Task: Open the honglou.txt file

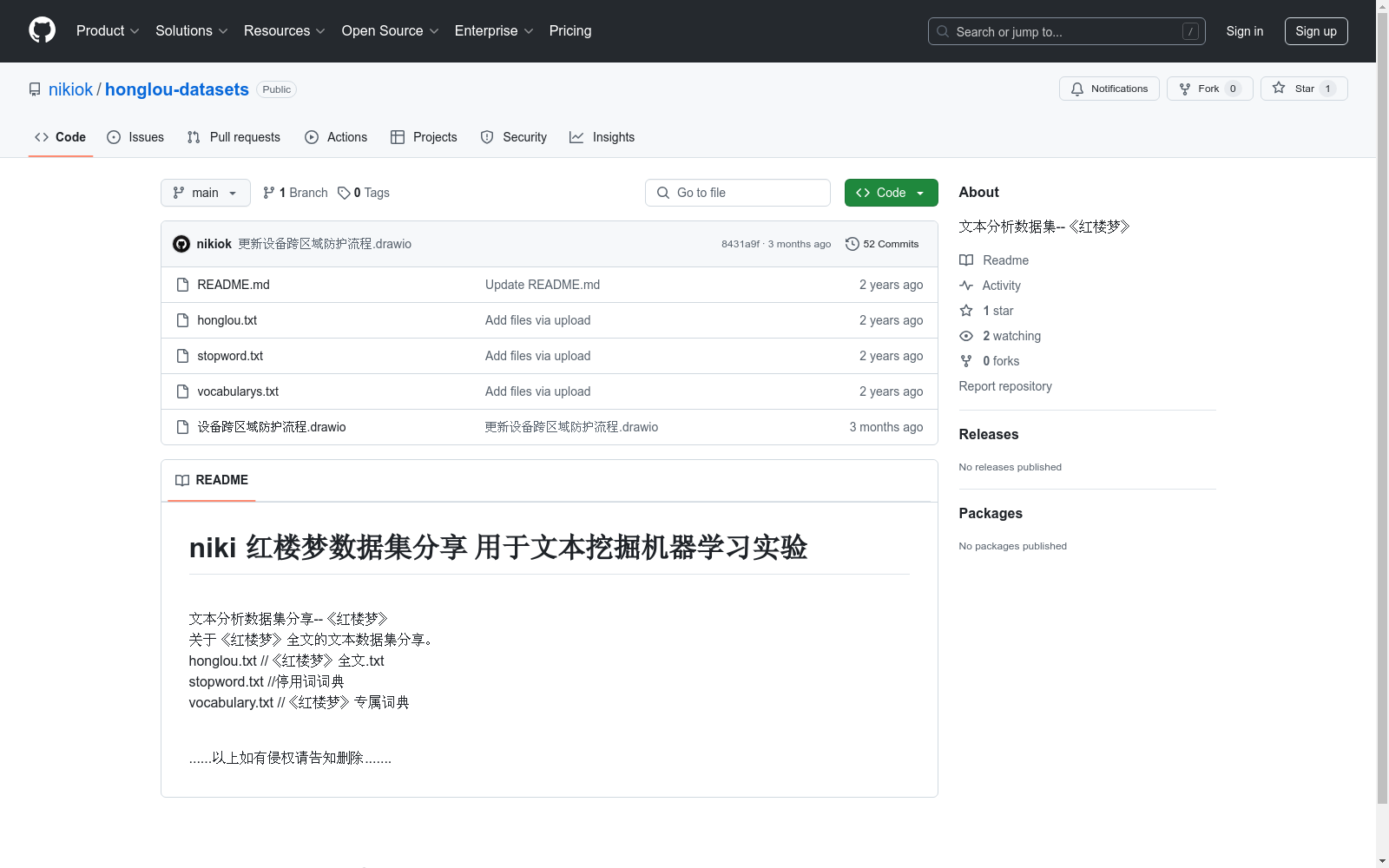Action: (227, 320)
